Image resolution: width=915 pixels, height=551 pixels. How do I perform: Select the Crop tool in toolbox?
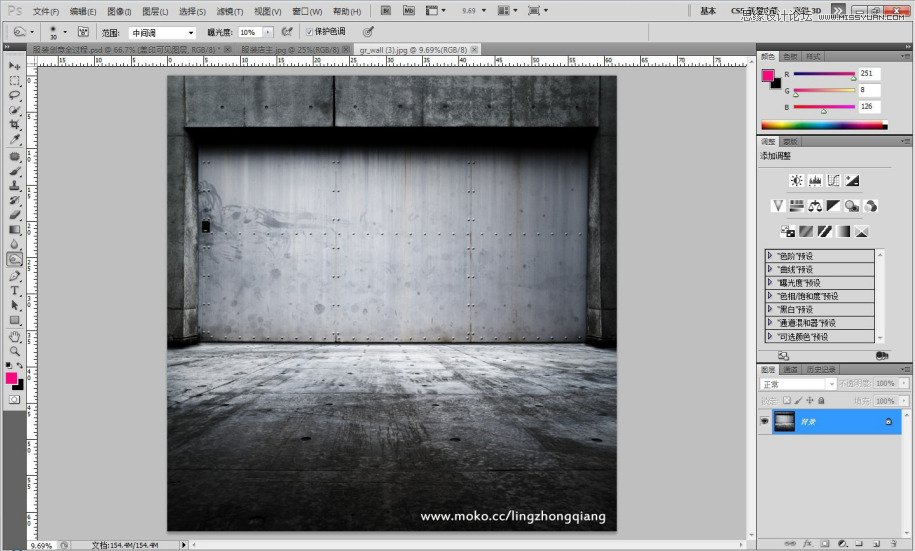point(15,124)
